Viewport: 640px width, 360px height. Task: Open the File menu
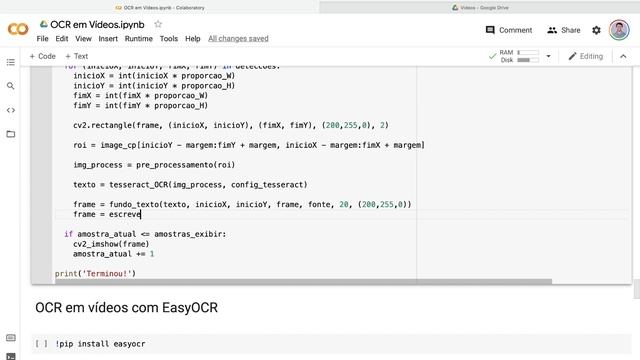tap(42, 39)
